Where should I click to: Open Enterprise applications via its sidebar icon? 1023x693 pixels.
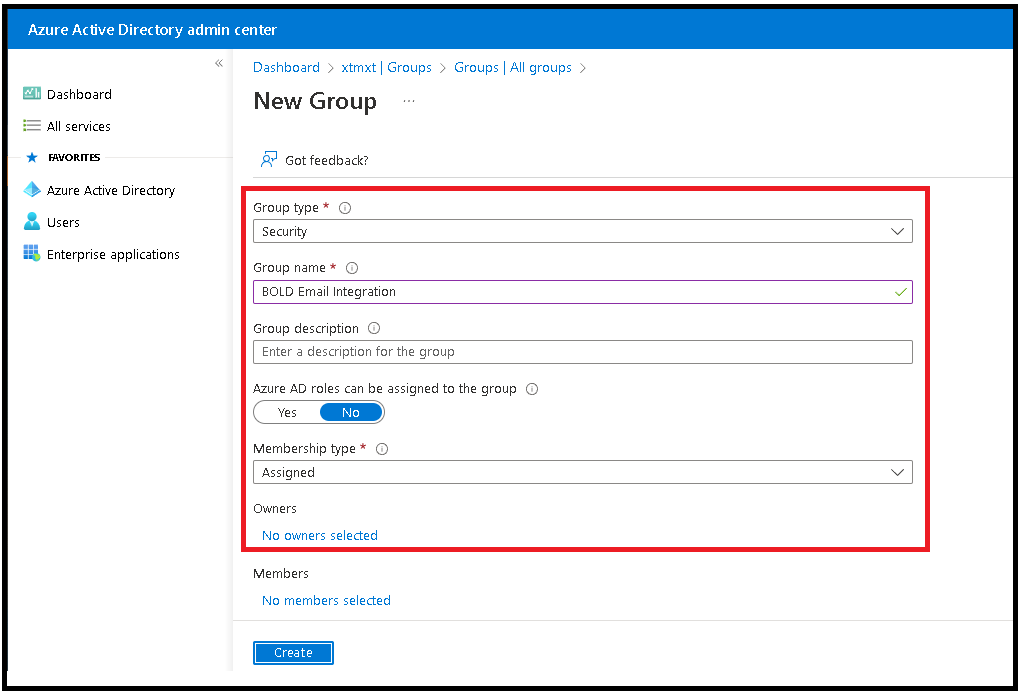31,254
